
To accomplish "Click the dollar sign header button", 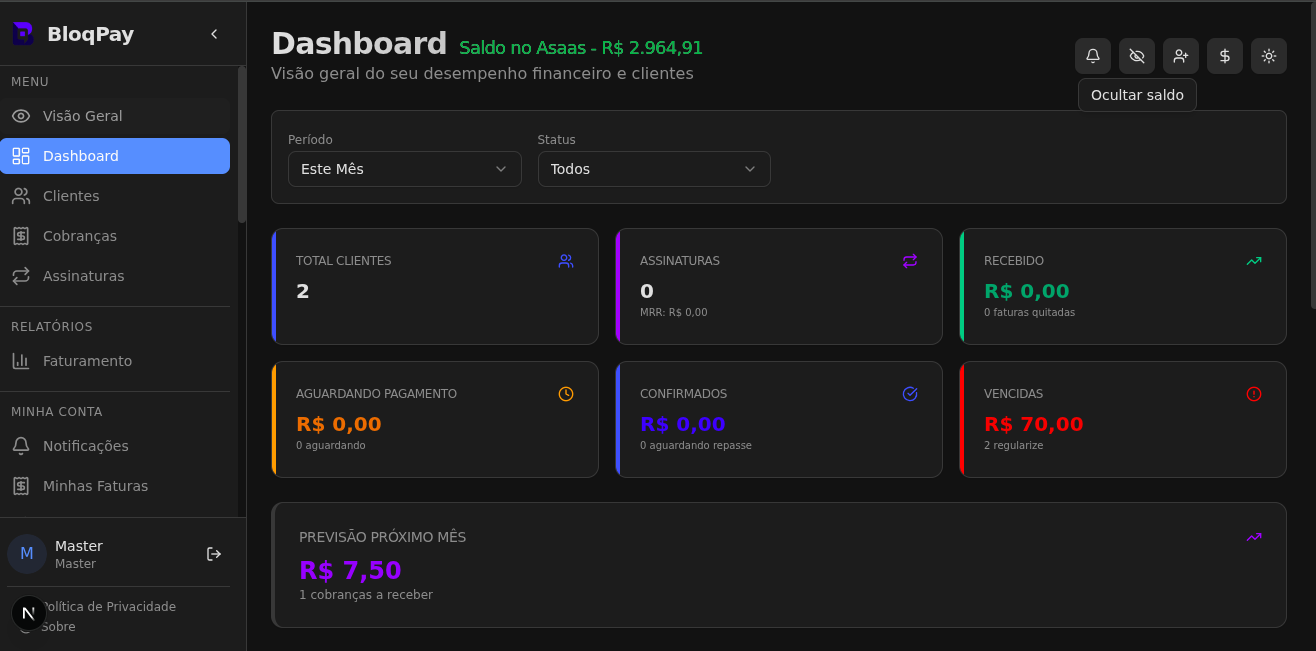I will [x=1225, y=56].
